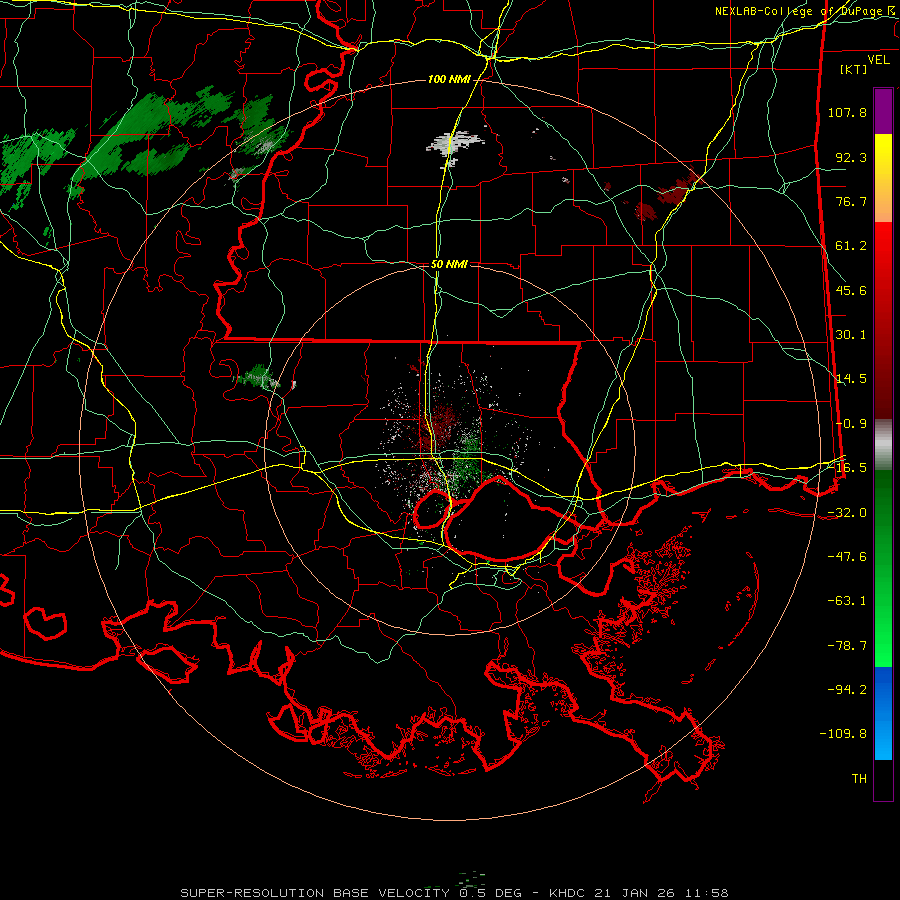Select the -63.1 value on velocity scale
The height and width of the screenshot is (900, 900).
pyautogui.click(x=847, y=601)
